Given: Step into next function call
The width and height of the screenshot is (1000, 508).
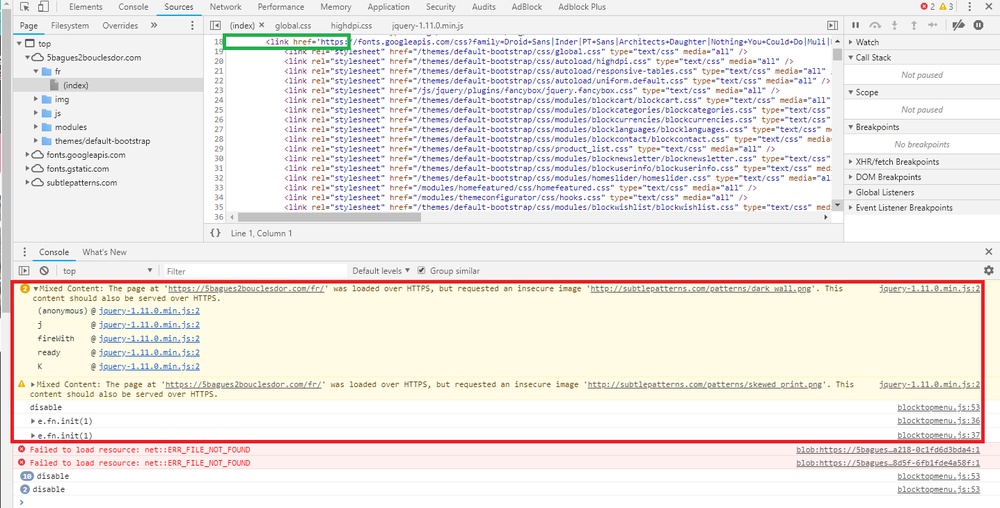Looking at the screenshot, I should (894, 25).
